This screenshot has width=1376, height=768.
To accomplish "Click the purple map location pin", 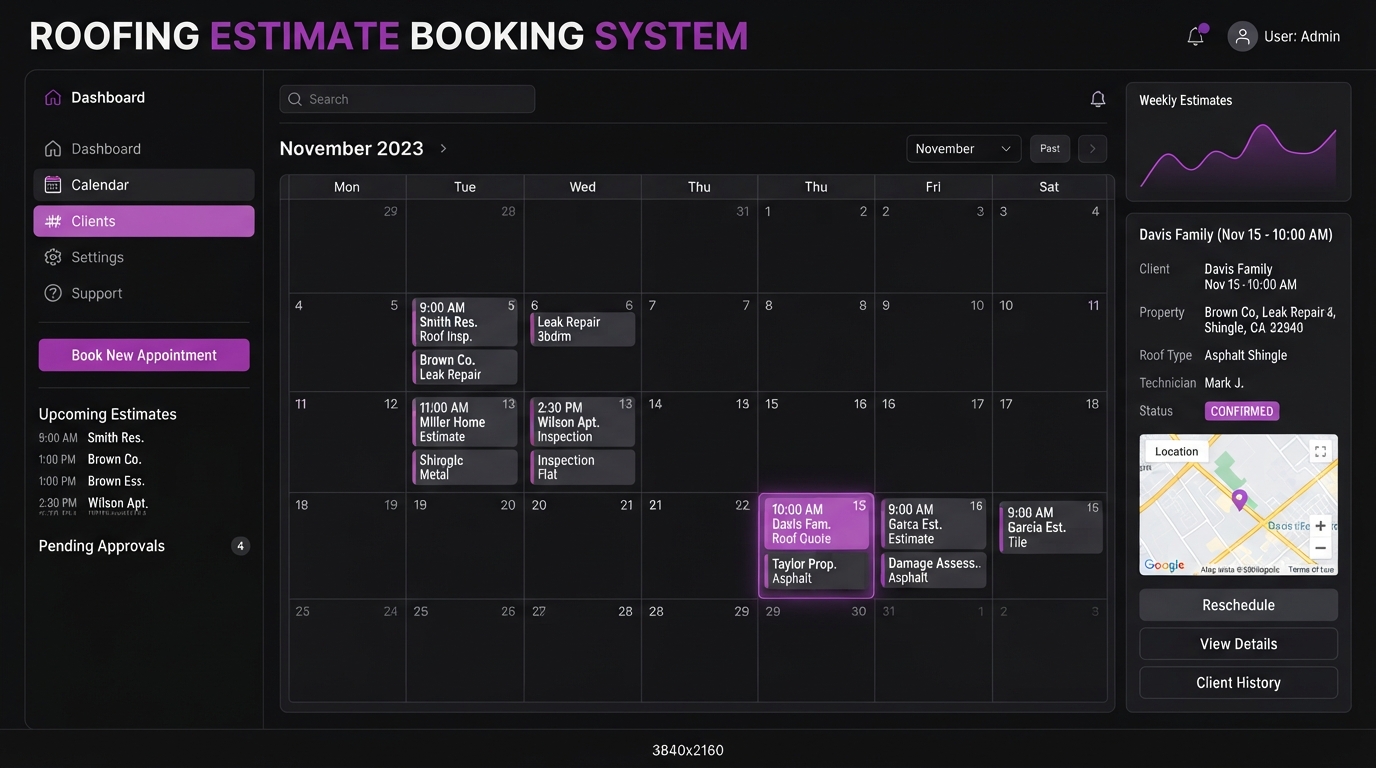I will [1239, 500].
